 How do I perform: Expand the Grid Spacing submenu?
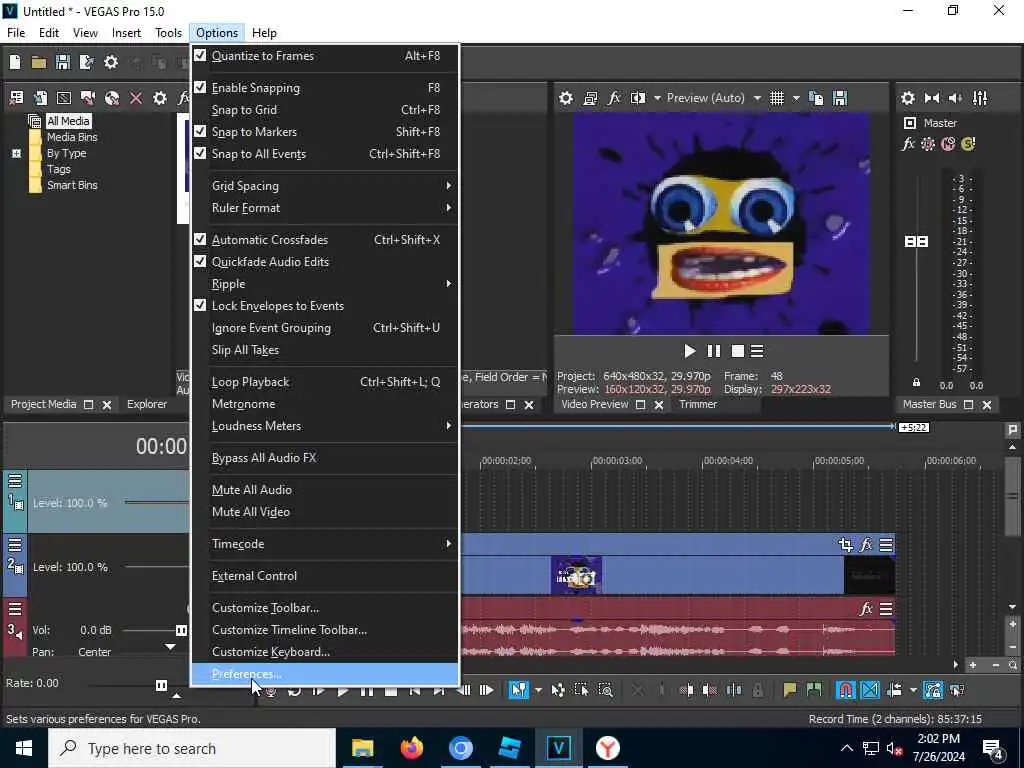(x=325, y=186)
